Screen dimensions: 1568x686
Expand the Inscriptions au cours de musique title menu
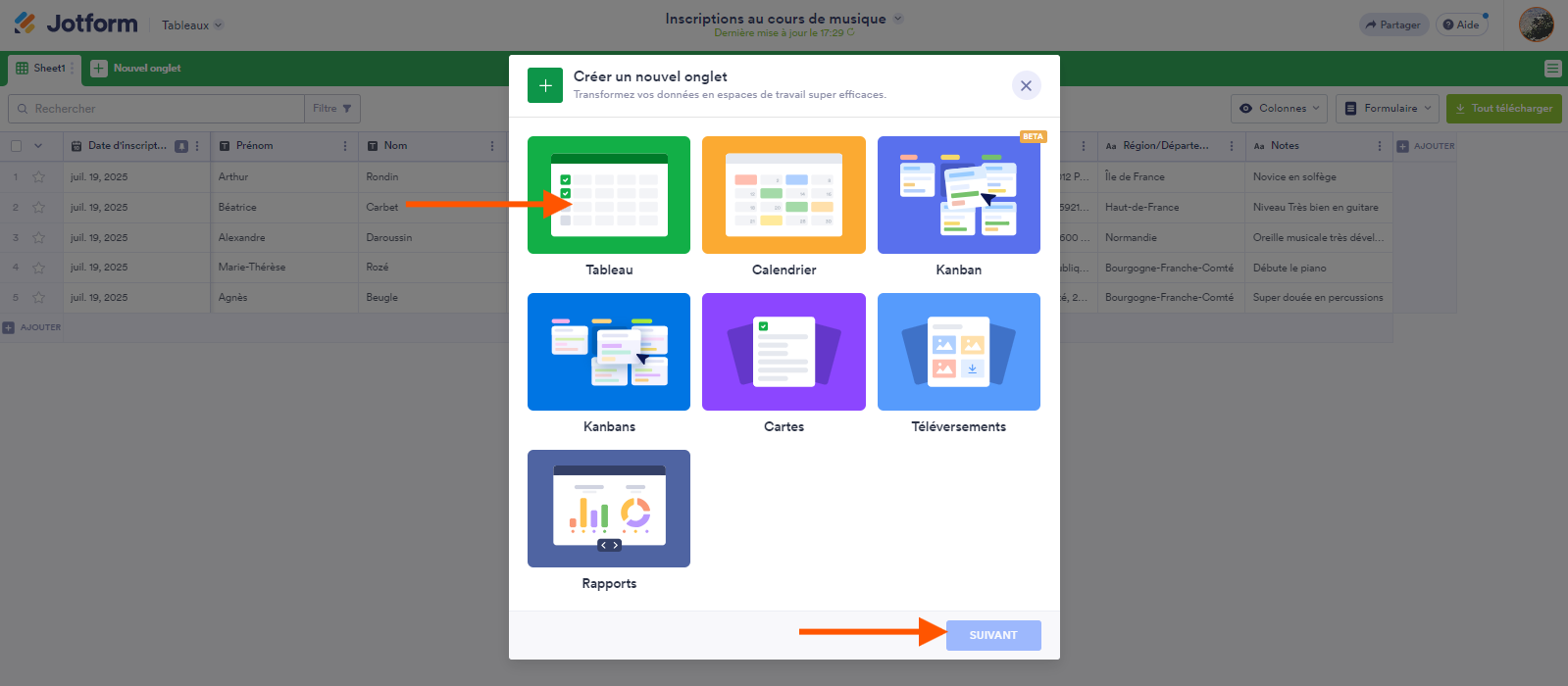point(898,19)
